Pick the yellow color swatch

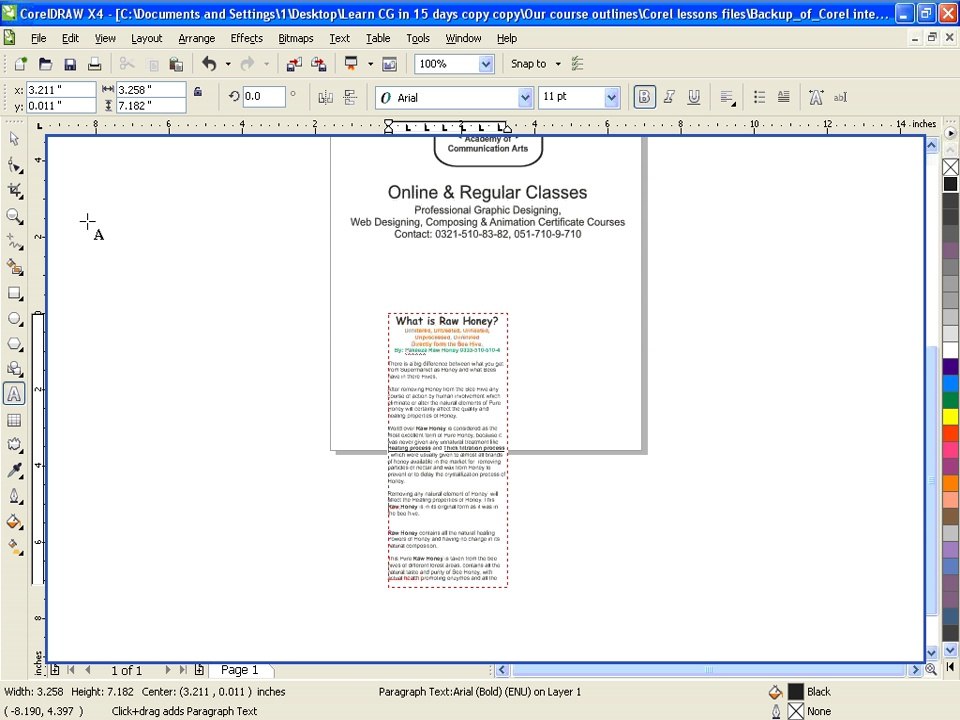(x=950, y=417)
